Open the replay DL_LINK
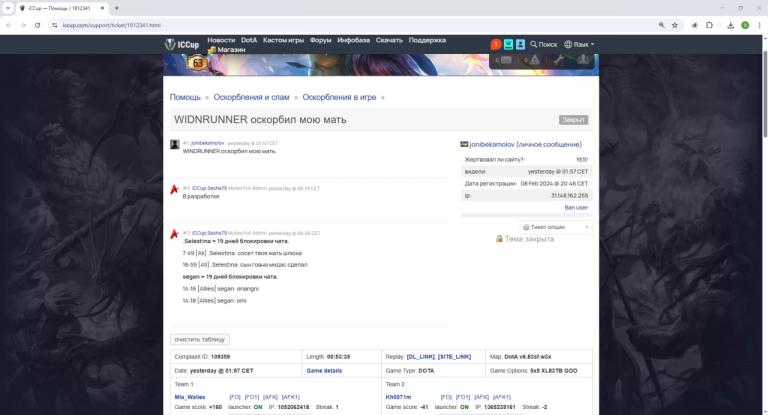 (420, 357)
